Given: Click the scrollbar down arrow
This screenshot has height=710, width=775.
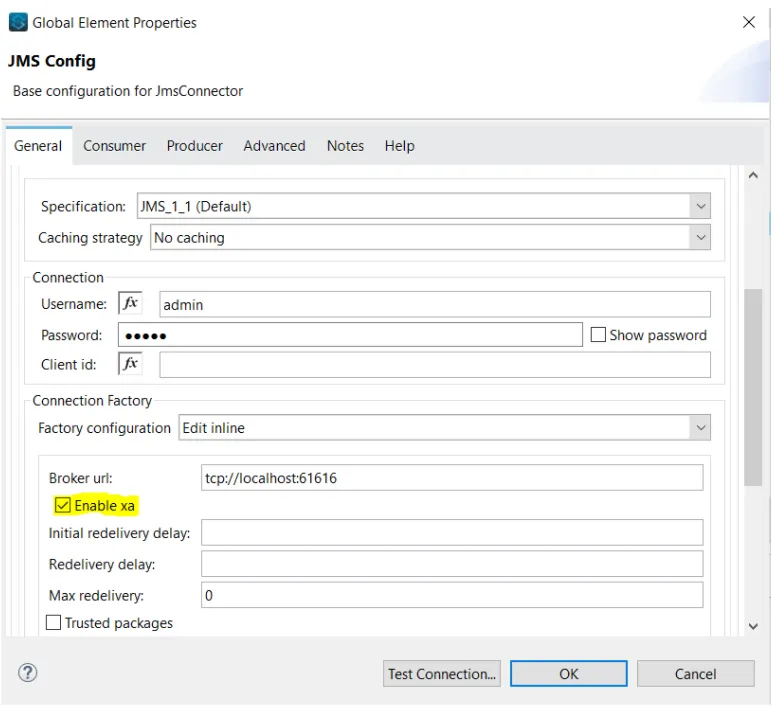Looking at the screenshot, I should [753, 626].
